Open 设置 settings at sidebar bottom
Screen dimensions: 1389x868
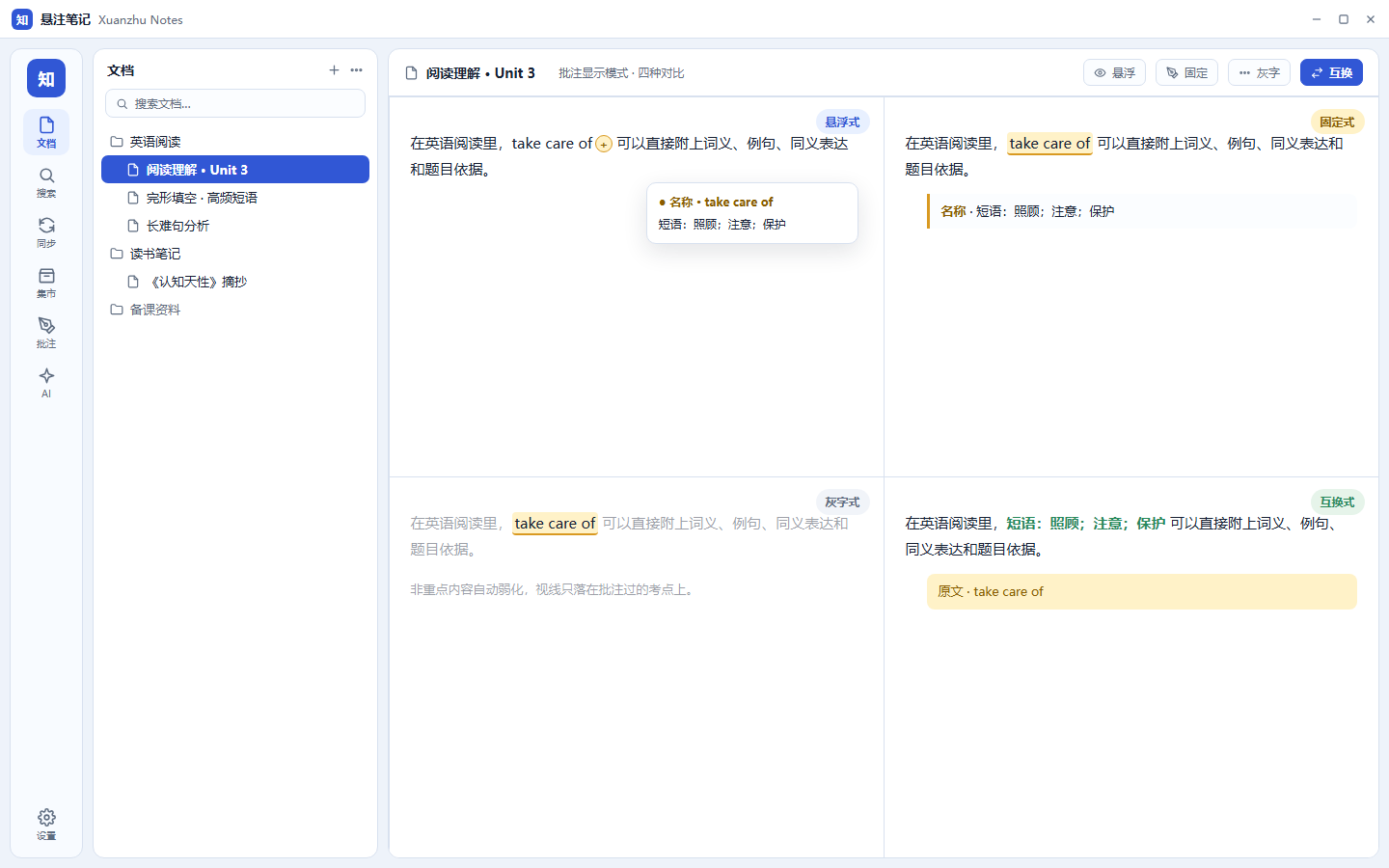tap(46, 824)
